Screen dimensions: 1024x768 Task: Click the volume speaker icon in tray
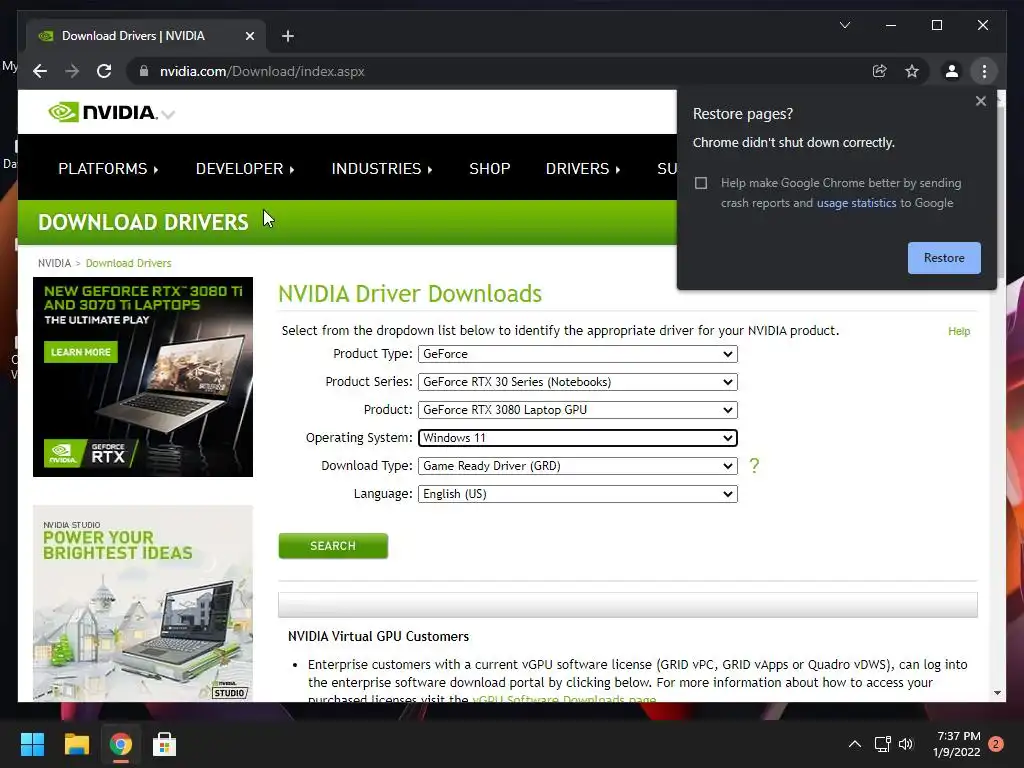(906, 744)
